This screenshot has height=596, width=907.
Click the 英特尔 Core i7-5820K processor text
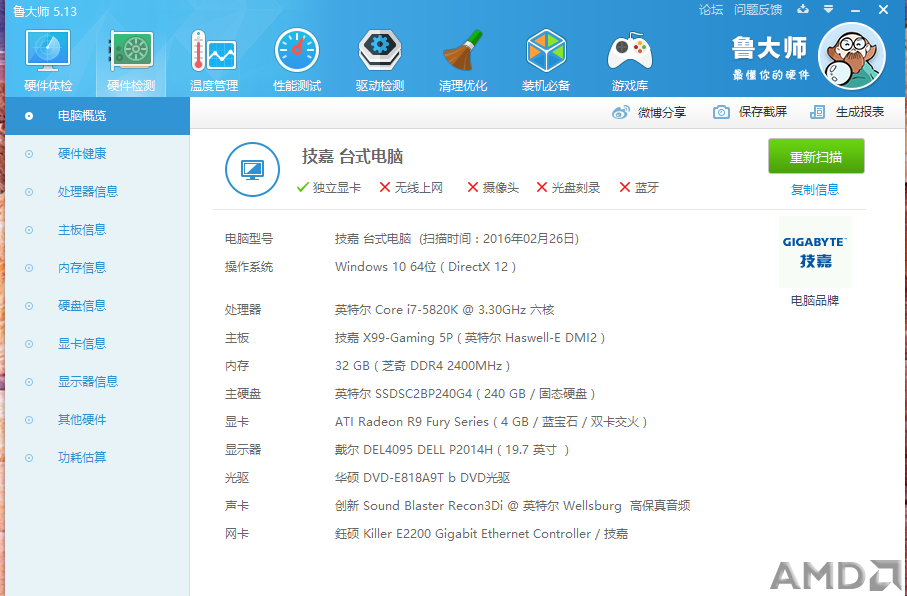444,310
